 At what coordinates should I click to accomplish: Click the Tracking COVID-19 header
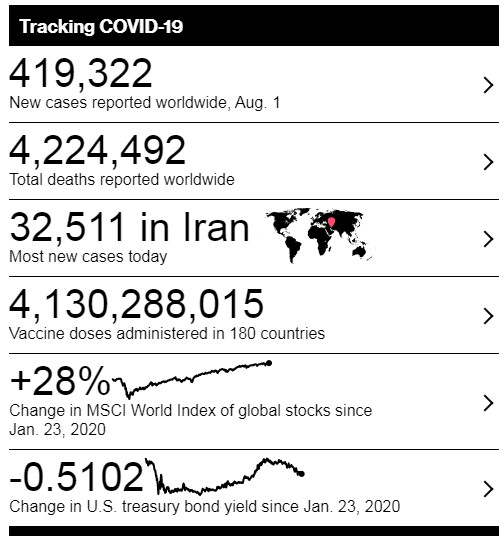point(101,26)
